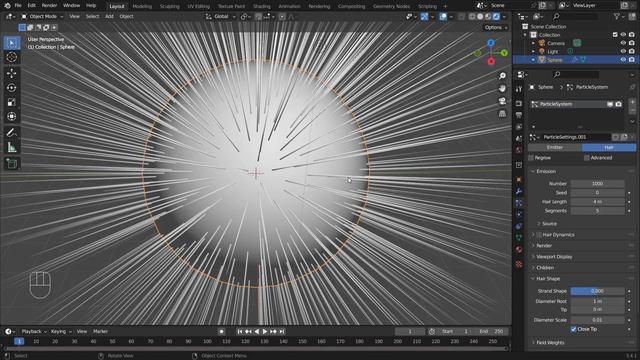Toggle Collection exclude checkbox in outliner
Screen dimensions: 640x360
click(615, 35)
